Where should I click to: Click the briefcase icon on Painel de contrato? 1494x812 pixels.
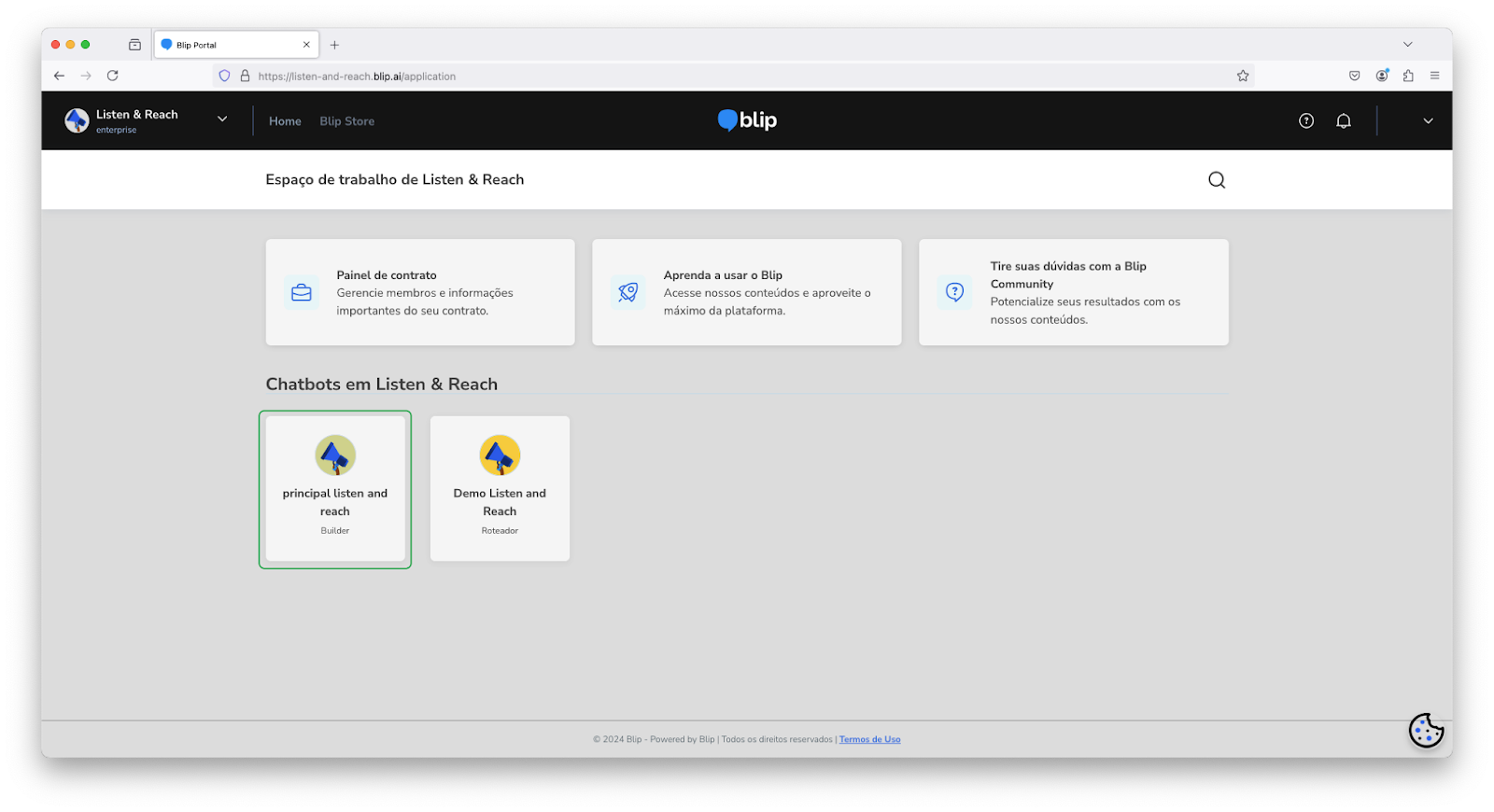point(302,292)
